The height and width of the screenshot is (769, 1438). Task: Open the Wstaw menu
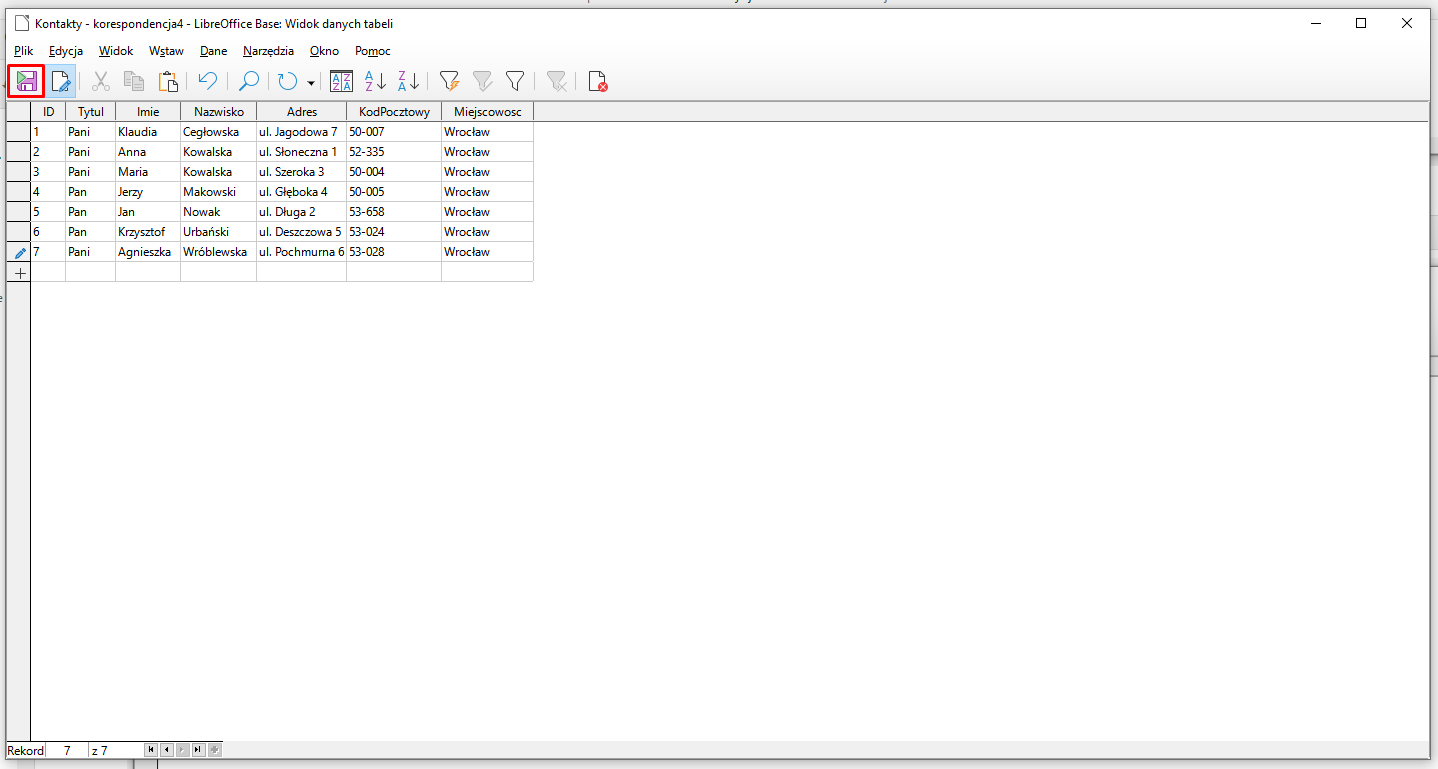click(x=166, y=51)
